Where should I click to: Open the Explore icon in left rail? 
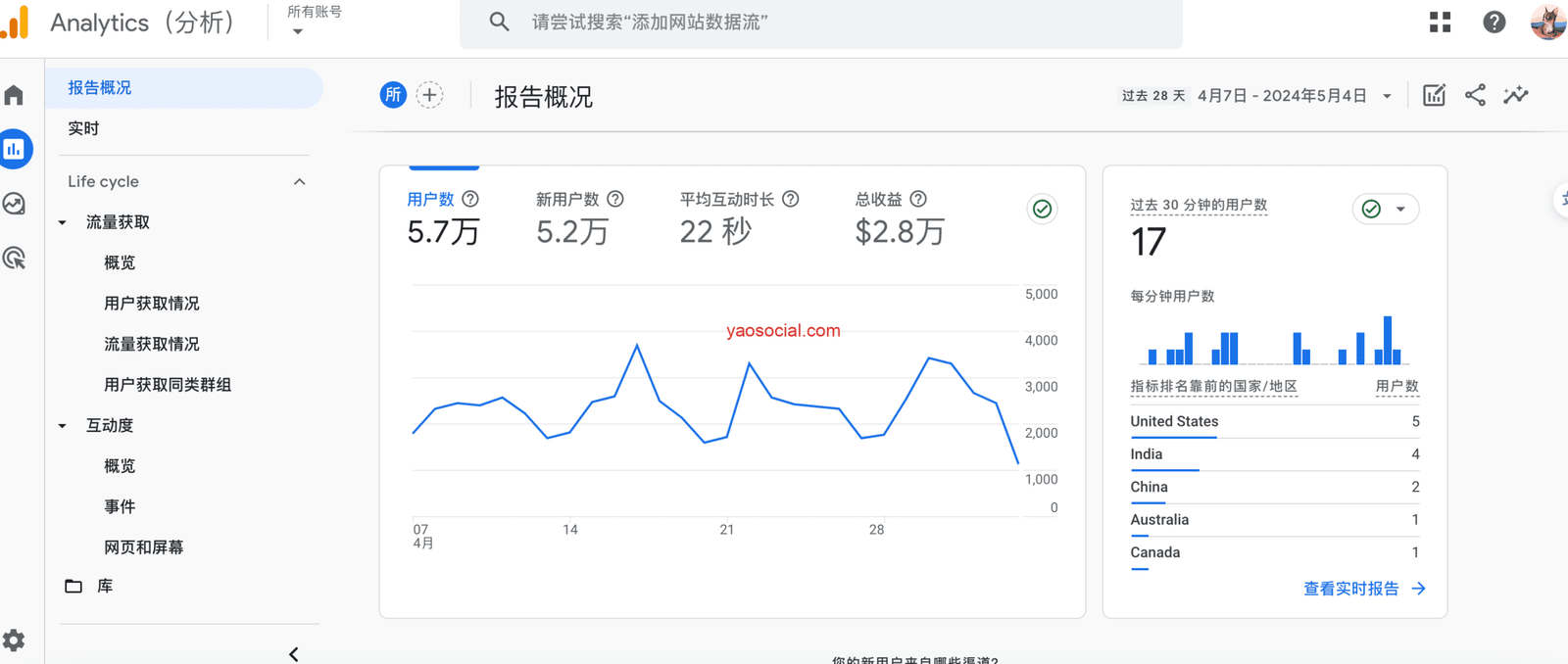pos(14,204)
